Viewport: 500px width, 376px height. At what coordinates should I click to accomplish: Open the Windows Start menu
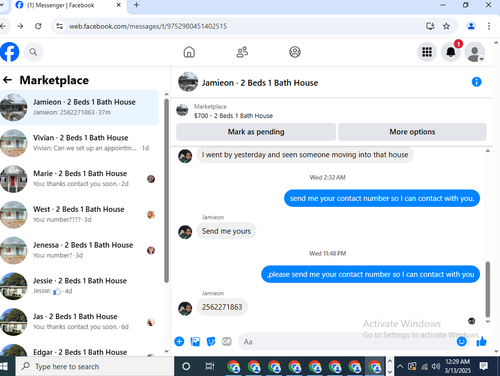4,366
